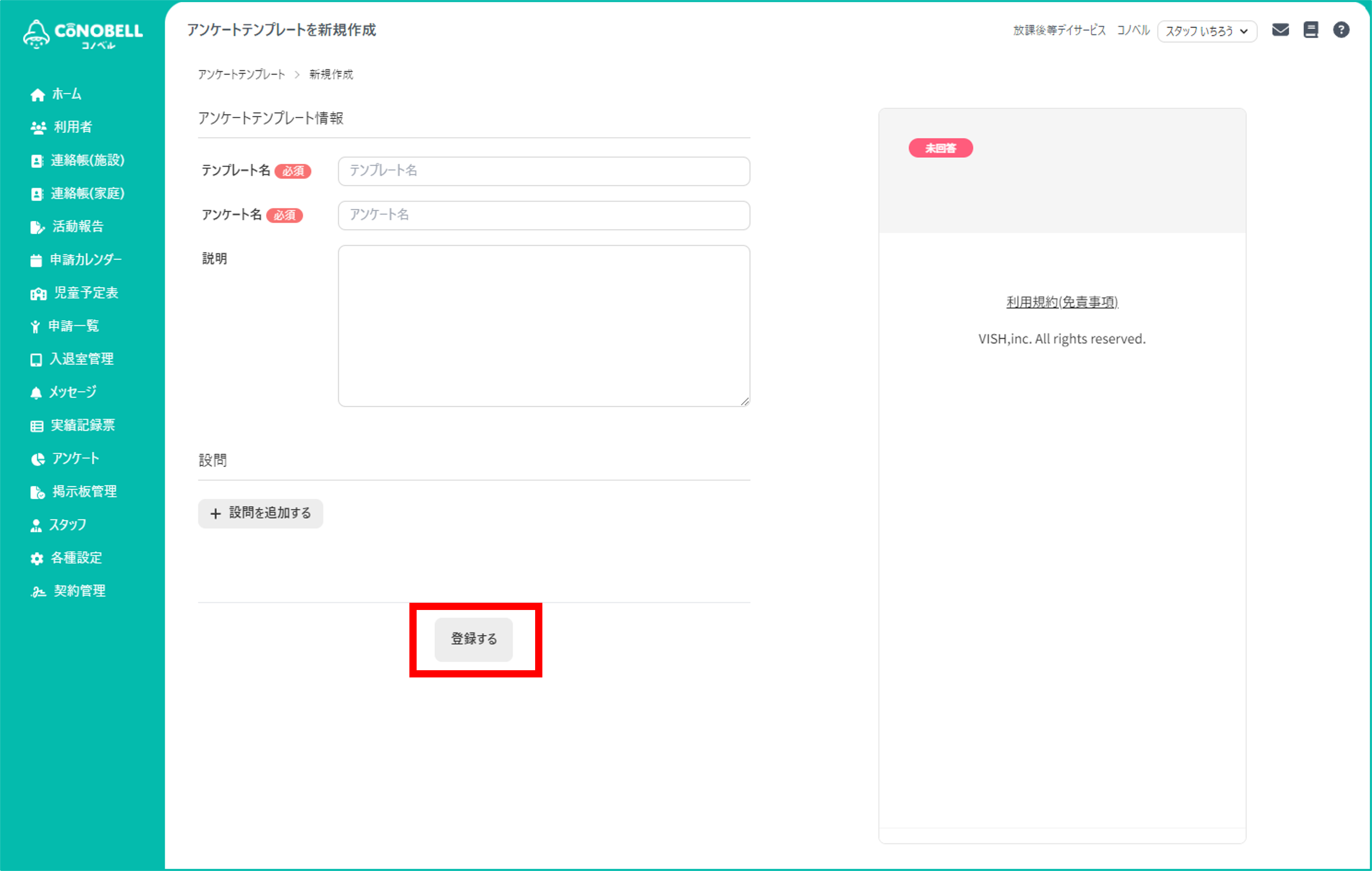Click the 児童予定表 school icon

pyautogui.click(x=38, y=294)
